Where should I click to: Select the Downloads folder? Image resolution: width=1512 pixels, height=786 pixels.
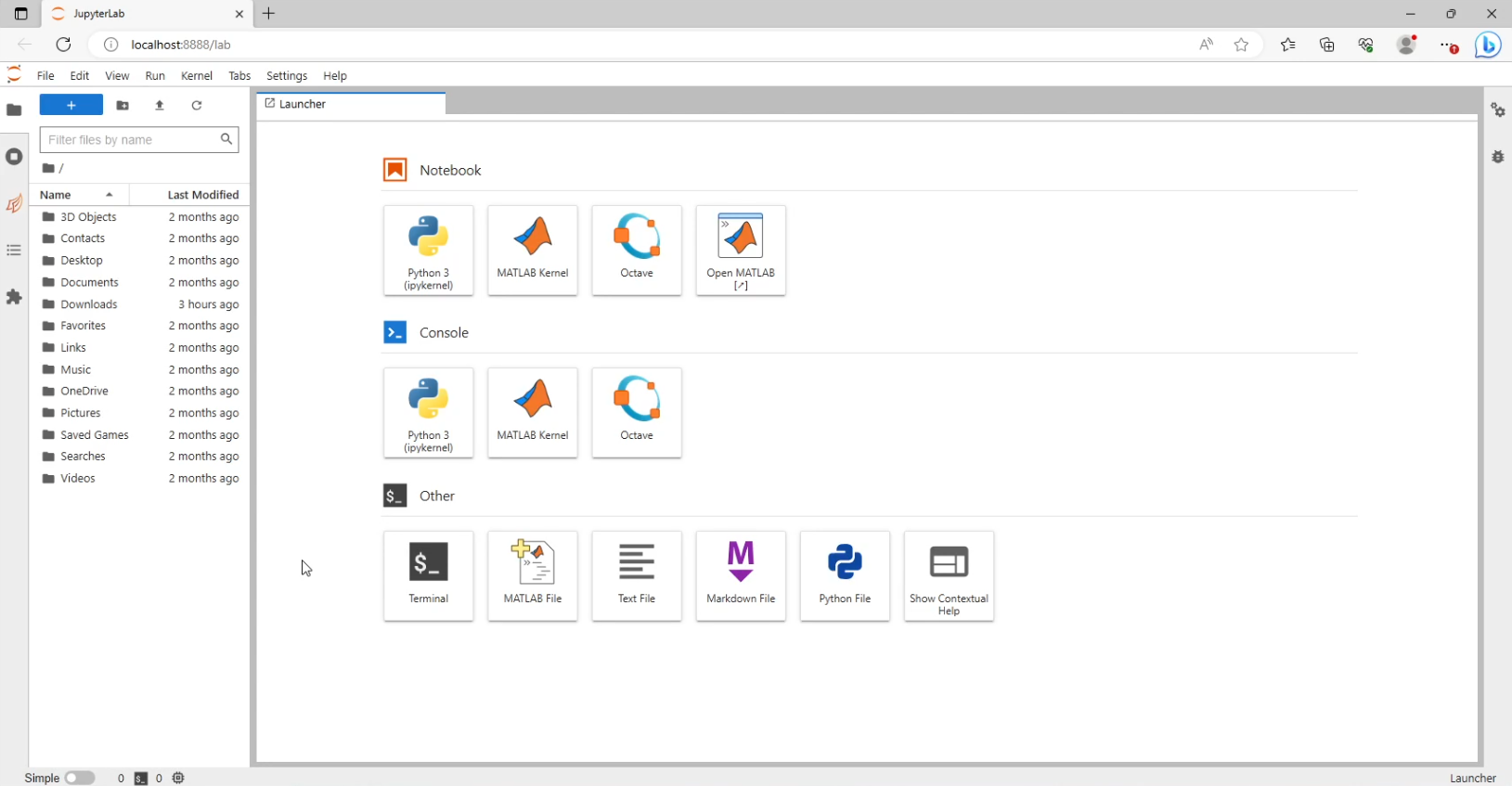tap(140, 304)
